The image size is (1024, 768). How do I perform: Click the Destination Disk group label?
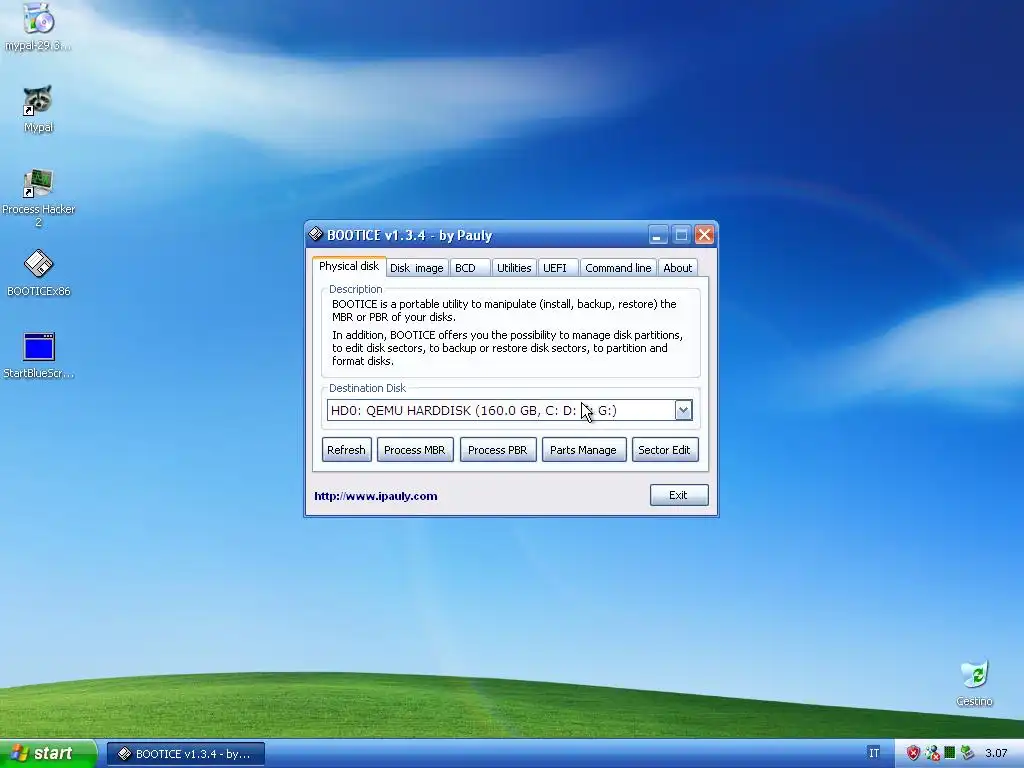pyautogui.click(x=368, y=388)
